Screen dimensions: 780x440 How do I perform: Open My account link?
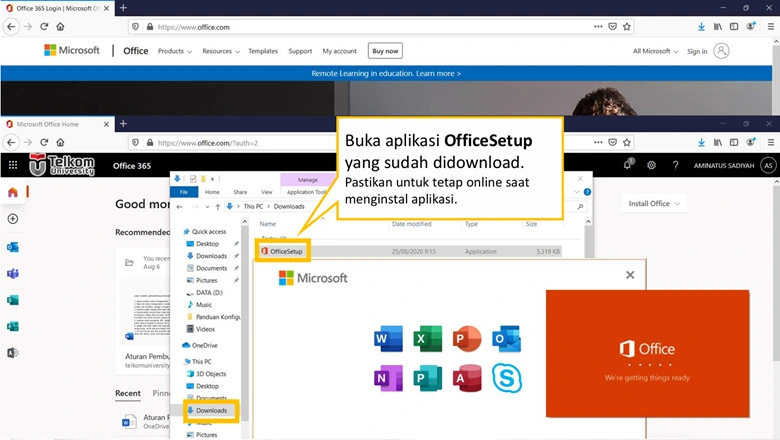coord(339,51)
